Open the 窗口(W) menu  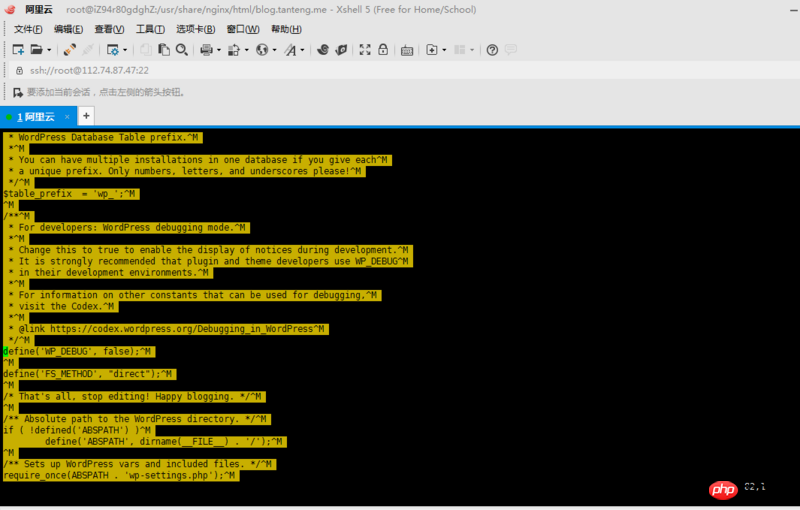click(243, 29)
